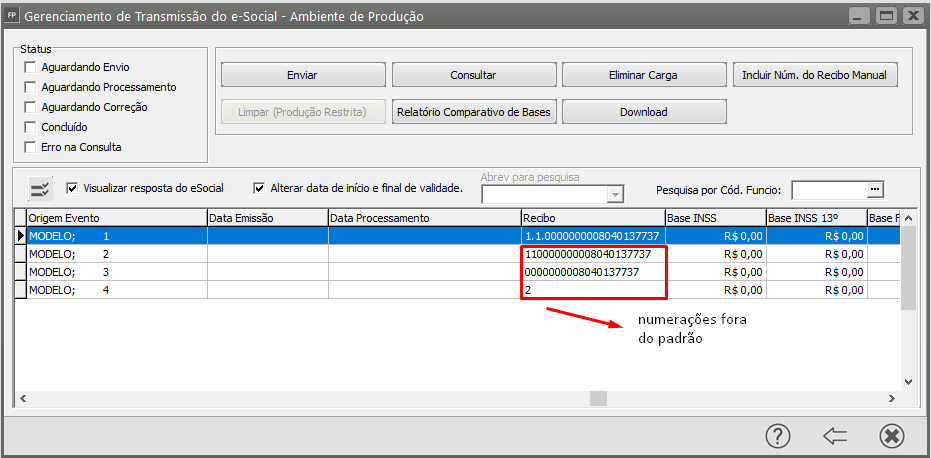Check the Concluído status box
Screen dimensions: 931x458
pos(30,127)
